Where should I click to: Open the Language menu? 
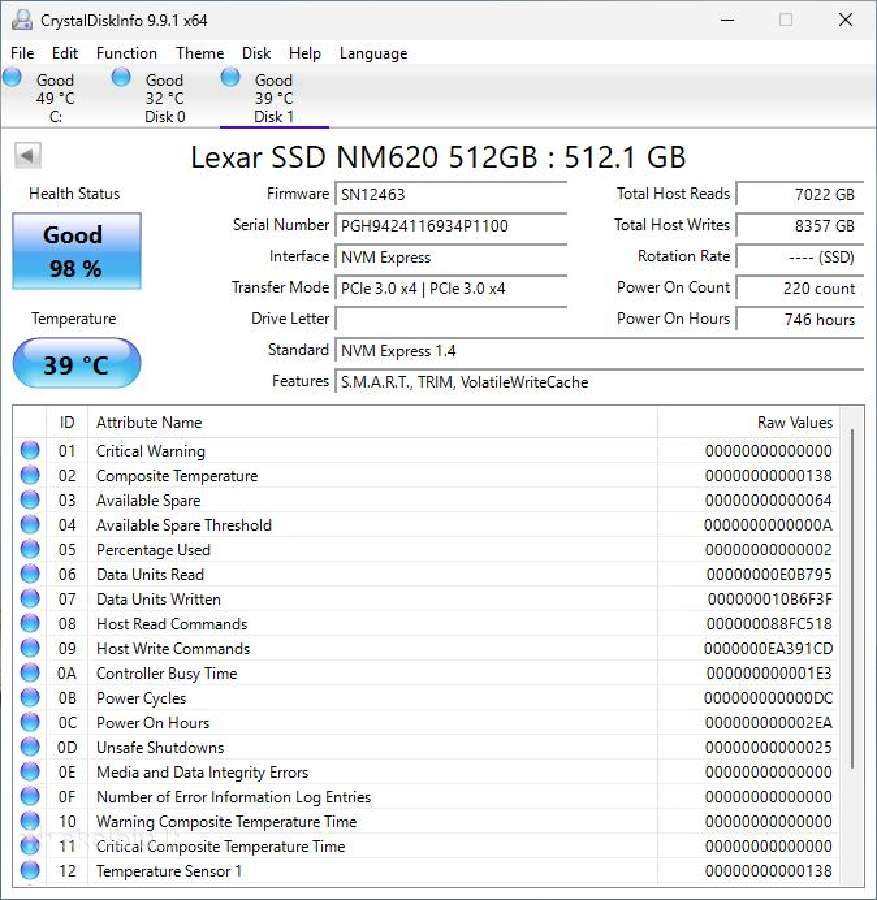(x=373, y=53)
